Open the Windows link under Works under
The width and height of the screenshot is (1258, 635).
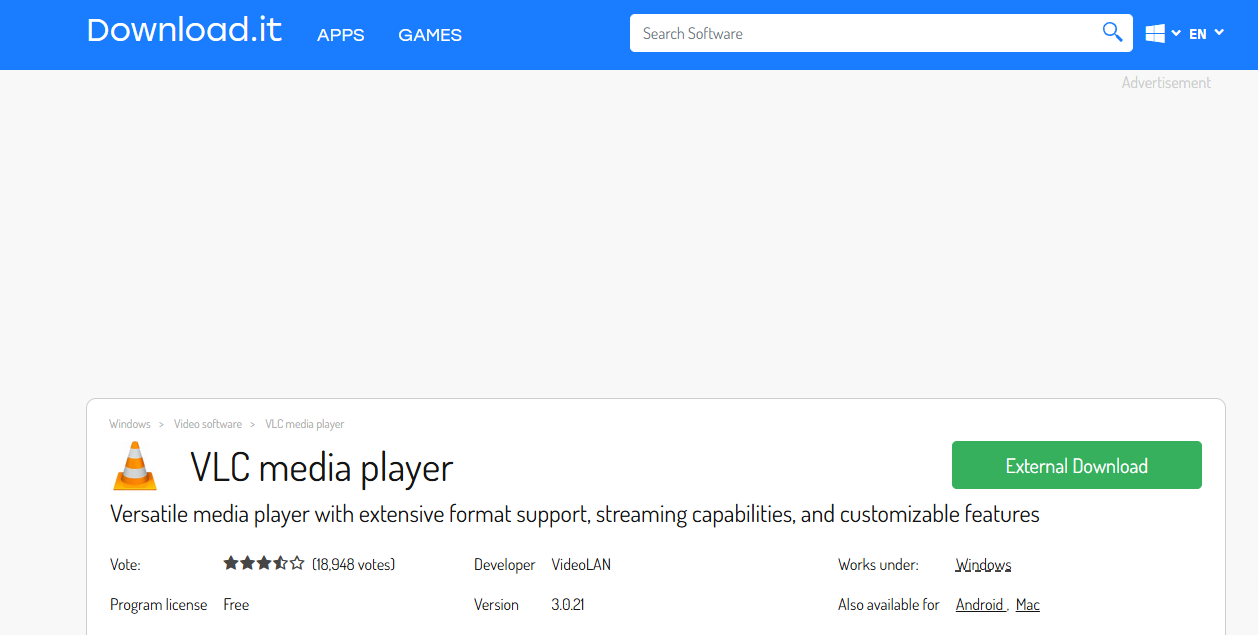coord(983,565)
